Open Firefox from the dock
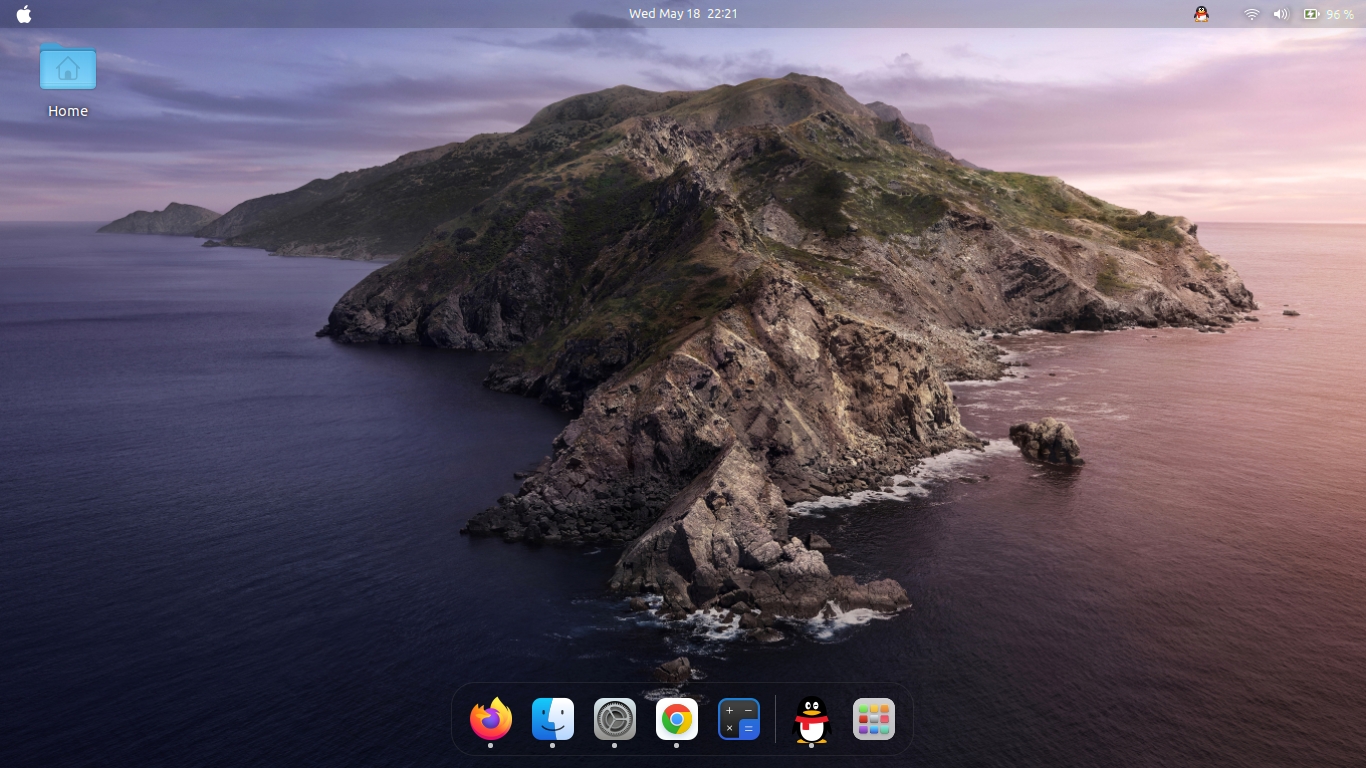Image resolution: width=1366 pixels, height=768 pixels. (x=491, y=719)
